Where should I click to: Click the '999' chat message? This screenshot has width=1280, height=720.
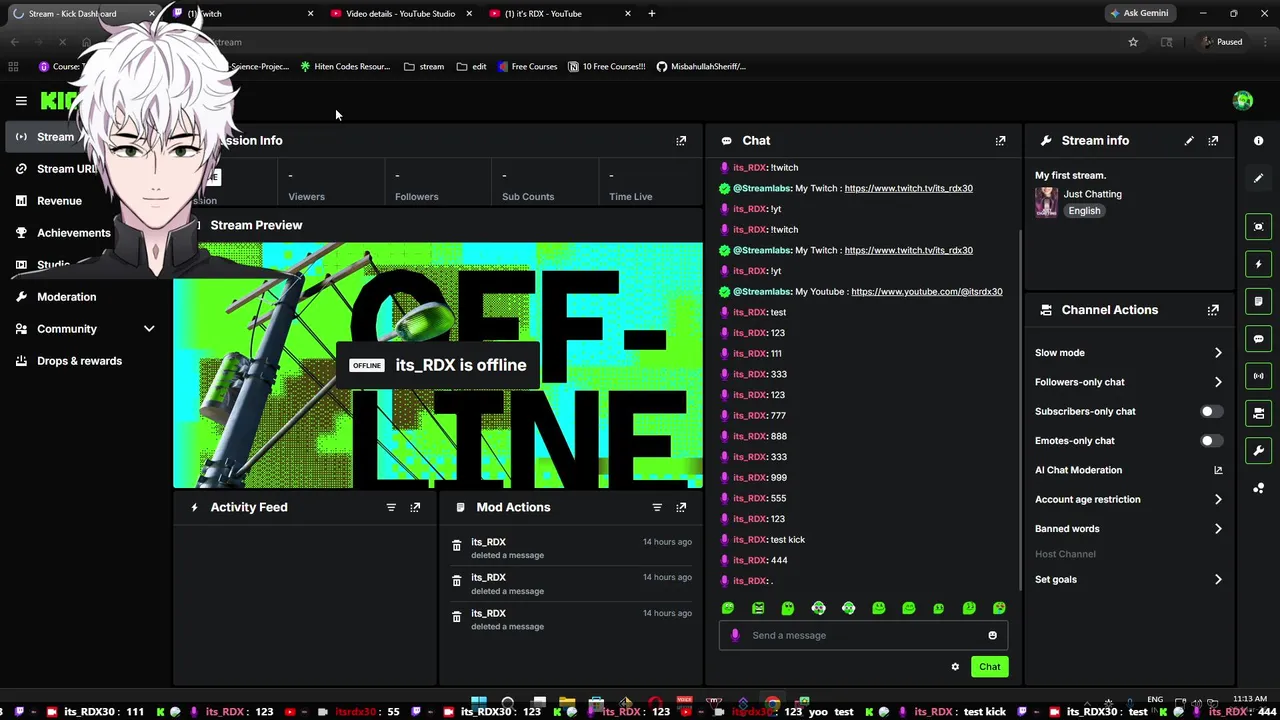(x=779, y=478)
